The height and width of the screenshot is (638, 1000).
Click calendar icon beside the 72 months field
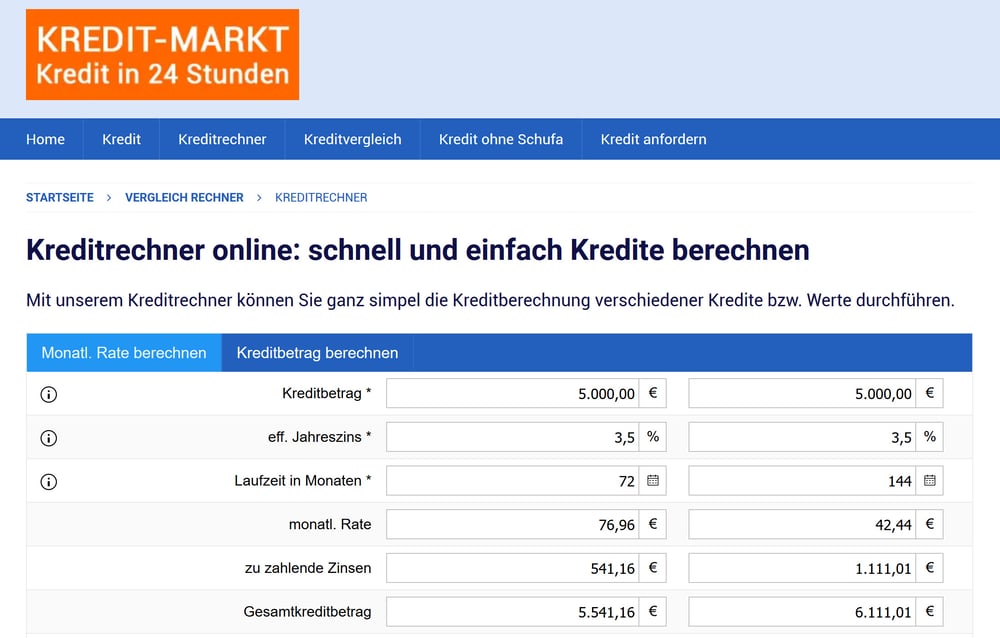(652, 480)
